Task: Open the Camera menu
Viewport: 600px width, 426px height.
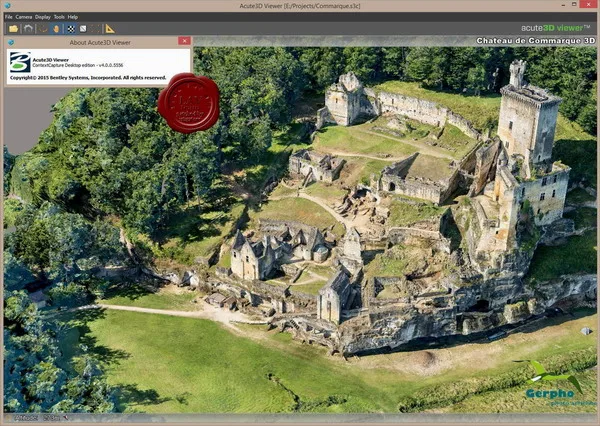Action: [x=24, y=17]
